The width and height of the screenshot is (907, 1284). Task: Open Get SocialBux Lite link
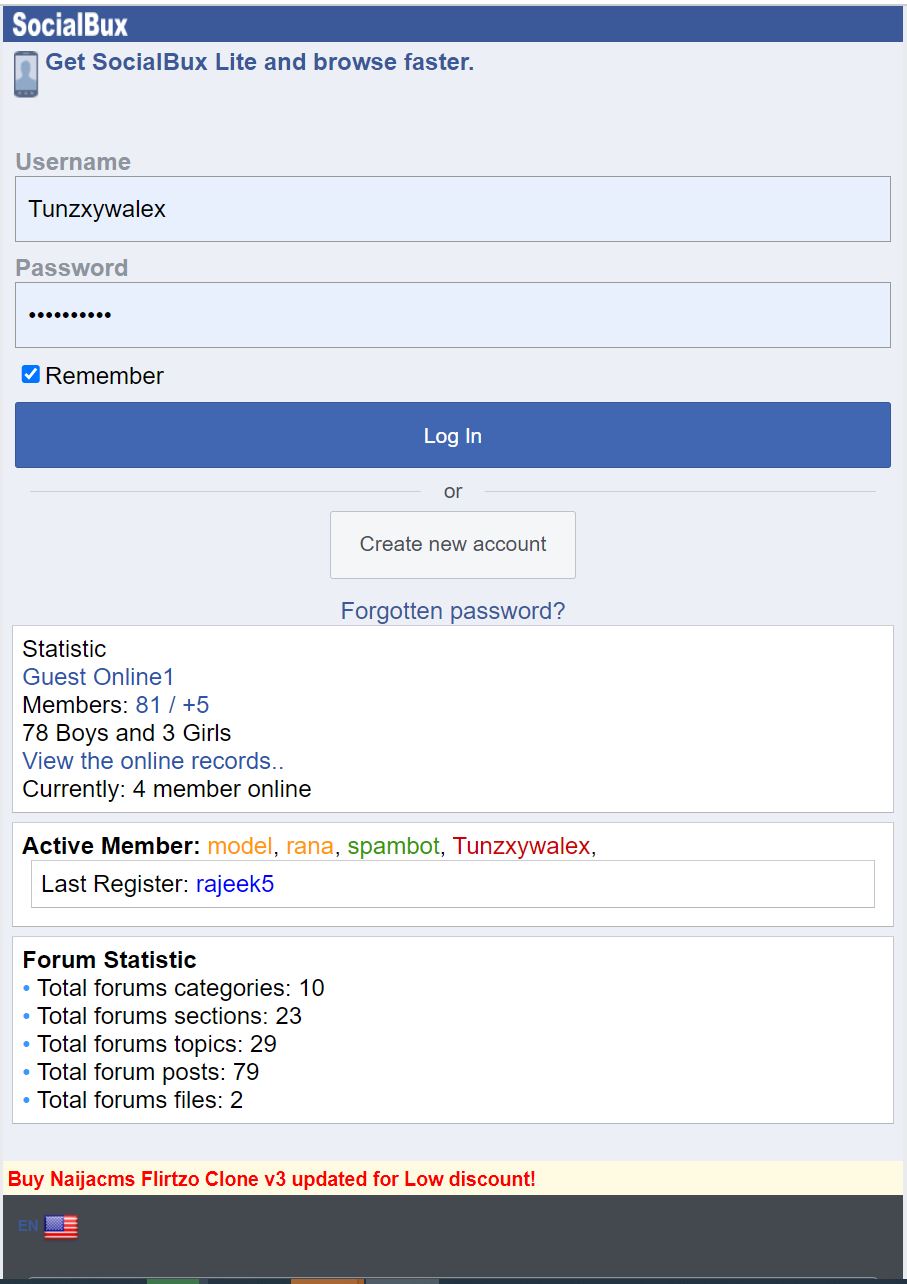click(260, 62)
